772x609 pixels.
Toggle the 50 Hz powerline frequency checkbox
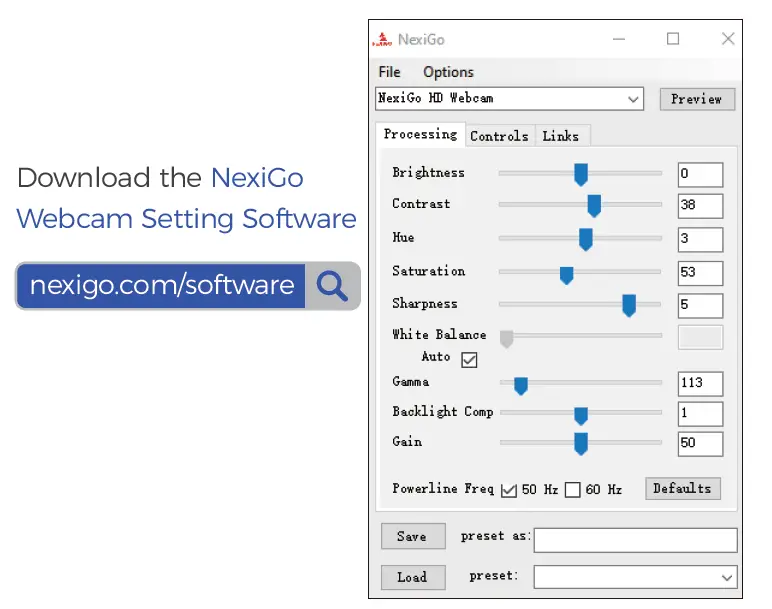(509, 490)
